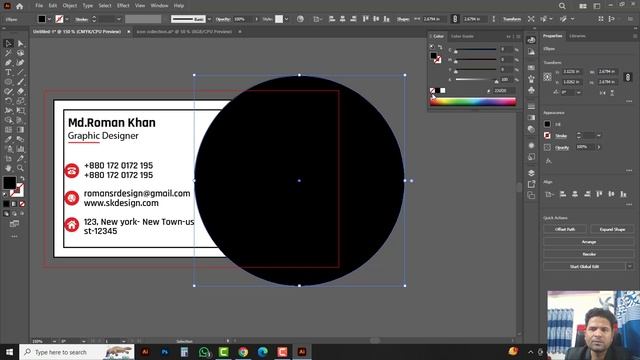The width and height of the screenshot is (640, 360).
Task: Select the None swatch in Color panel
Action: click(x=432, y=91)
